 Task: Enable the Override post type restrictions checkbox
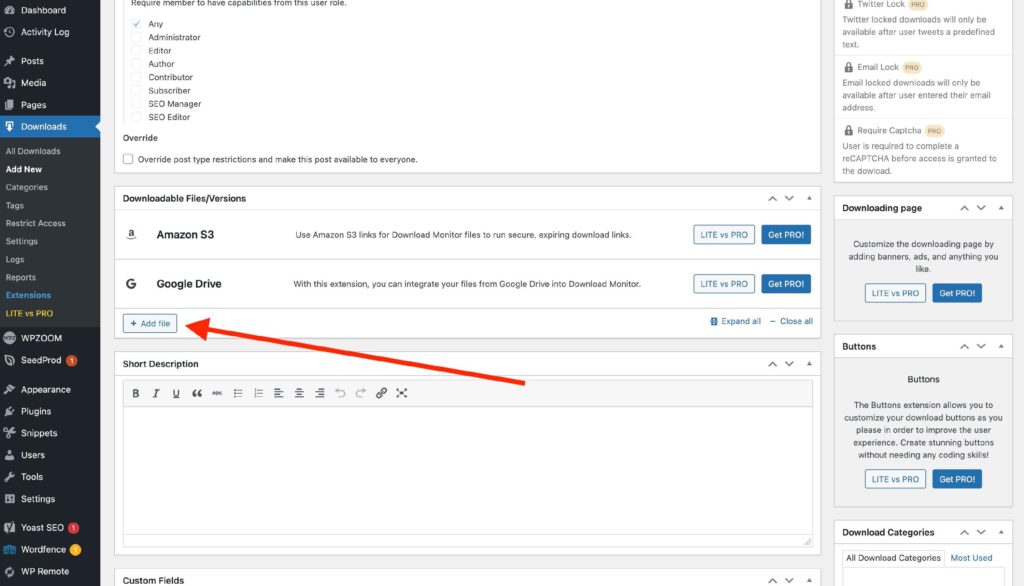[x=128, y=159]
